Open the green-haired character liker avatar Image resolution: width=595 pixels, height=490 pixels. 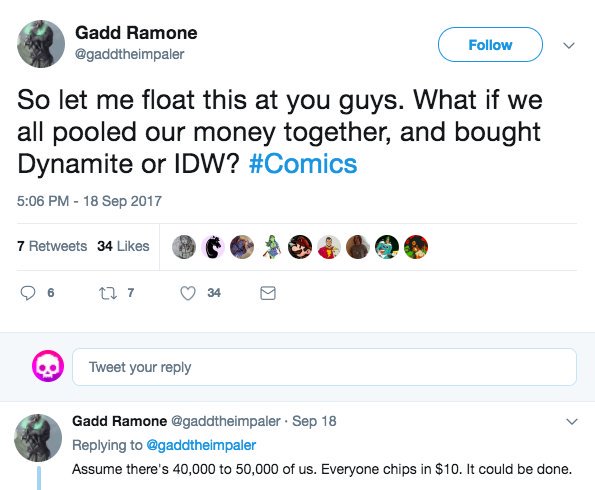coord(271,247)
